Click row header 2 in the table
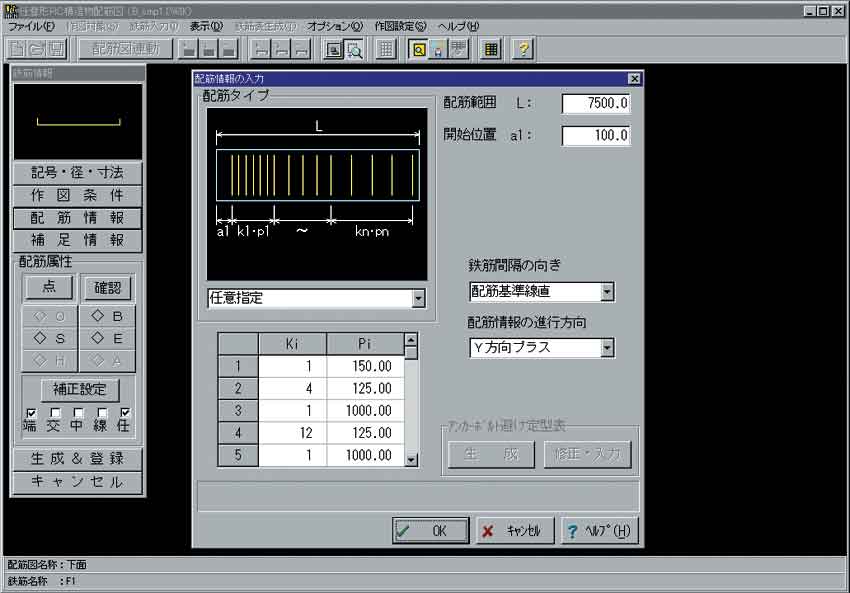This screenshot has height=593, width=850. 238,389
